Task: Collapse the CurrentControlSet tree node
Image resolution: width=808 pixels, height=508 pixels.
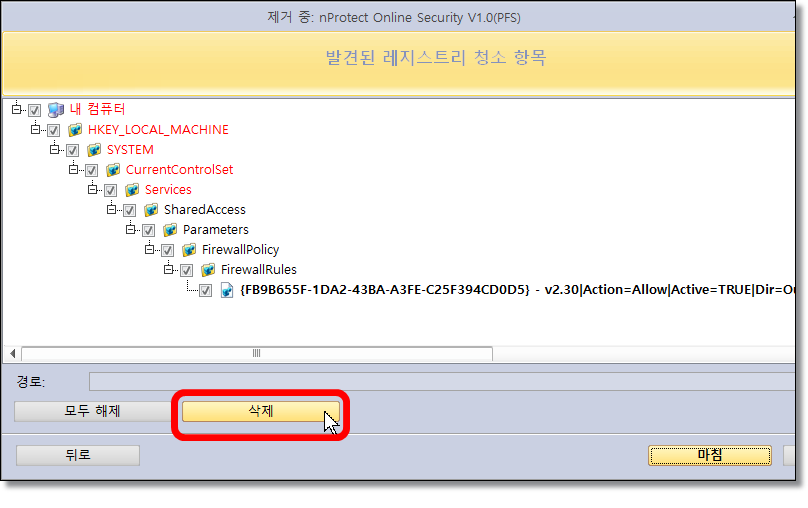Action: click(73, 170)
